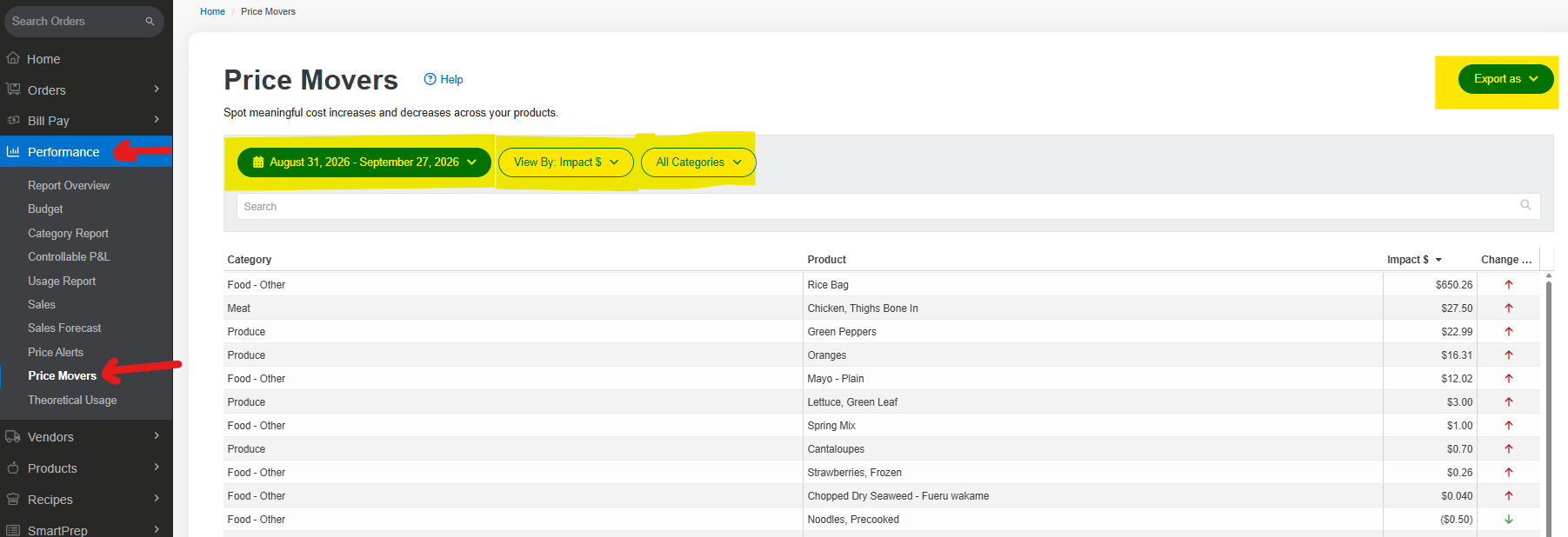Open Sales in Performance menu

pyautogui.click(x=42, y=304)
